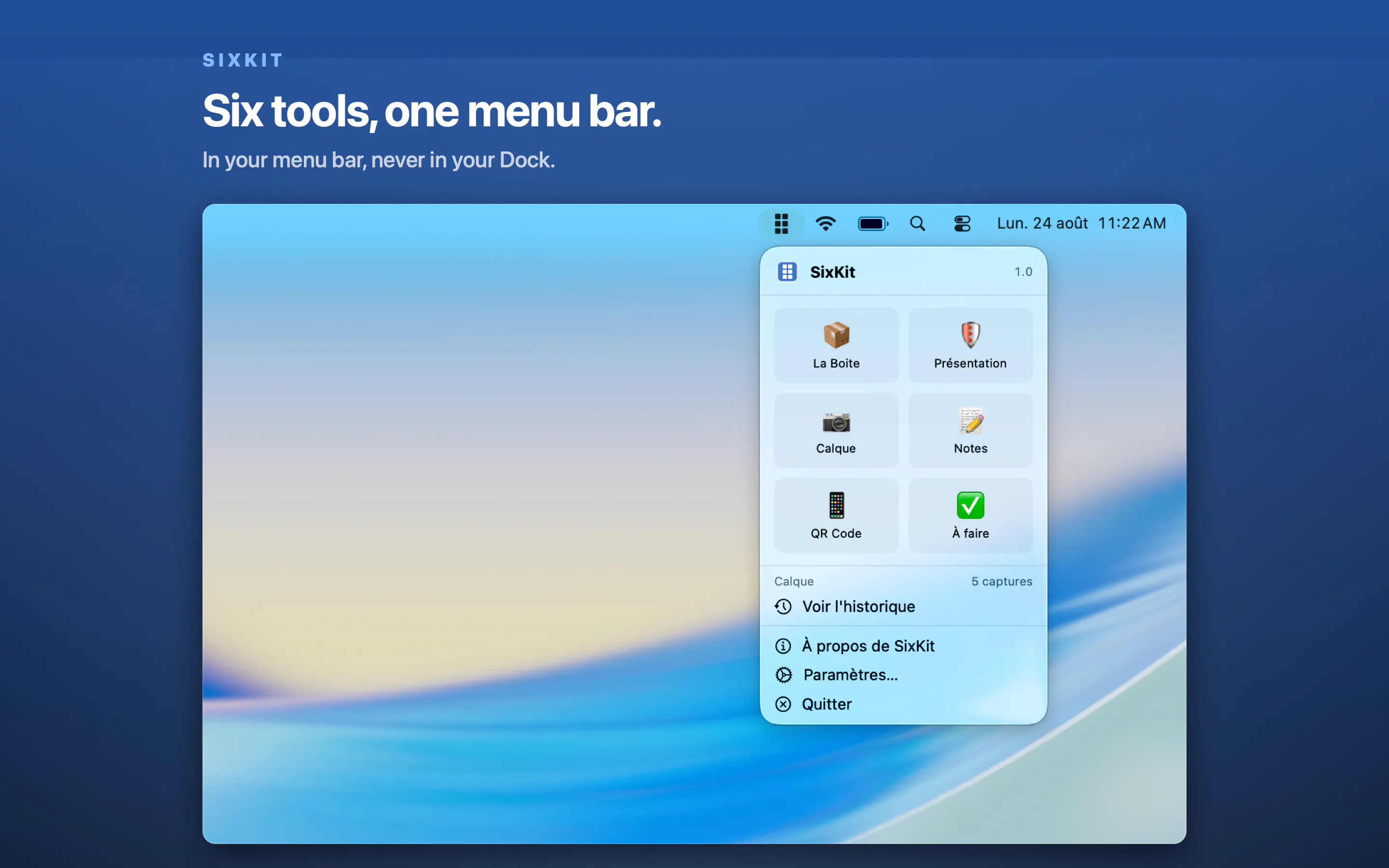Screen dimensions: 1389x868
Task: Click the date and time in menu bar
Action: tap(1081, 223)
